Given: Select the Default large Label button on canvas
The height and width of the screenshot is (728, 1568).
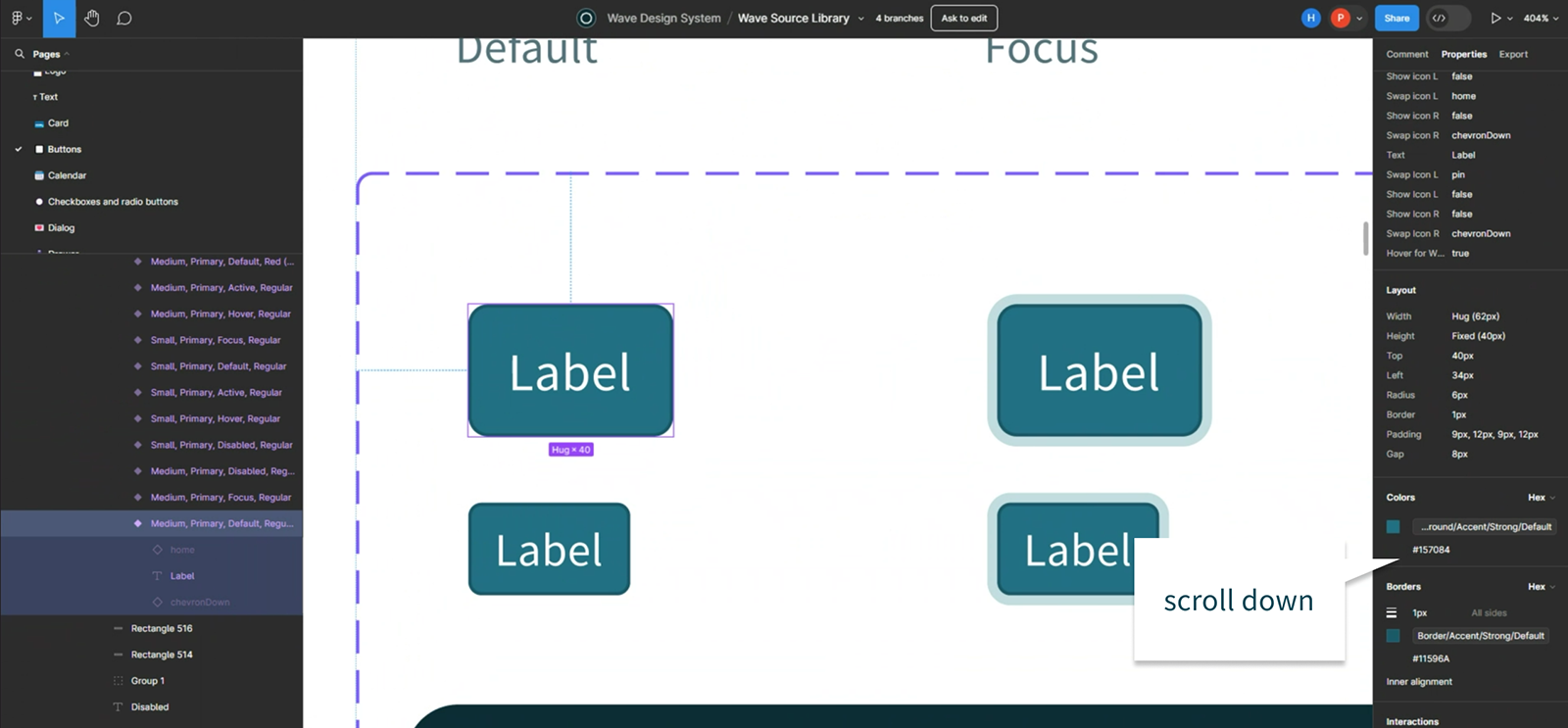Looking at the screenshot, I should click(x=570, y=370).
